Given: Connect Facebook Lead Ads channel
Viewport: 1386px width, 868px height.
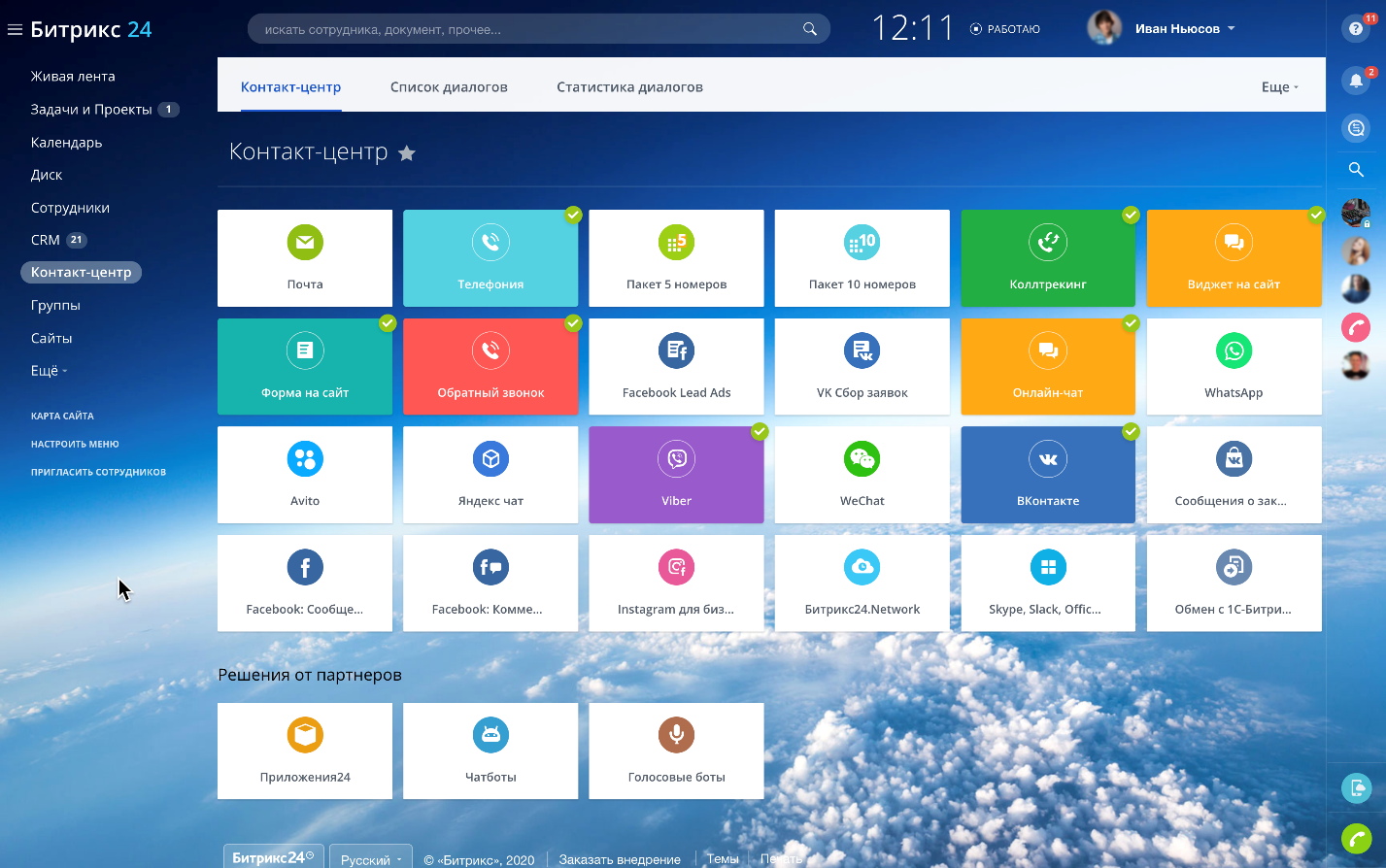Looking at the screenshot, I should (676, 367).
